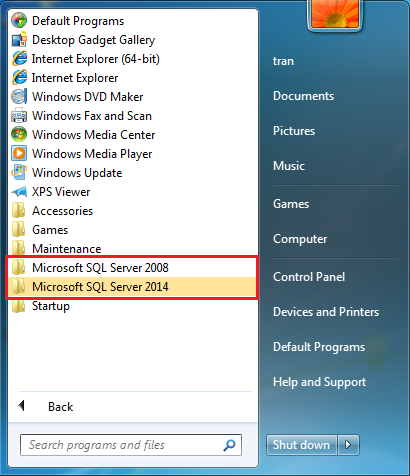The width and height of the screenshot is (410, 476).
Task: Open Windows DVD Maker icon
Action: click(x=19, y=97)
